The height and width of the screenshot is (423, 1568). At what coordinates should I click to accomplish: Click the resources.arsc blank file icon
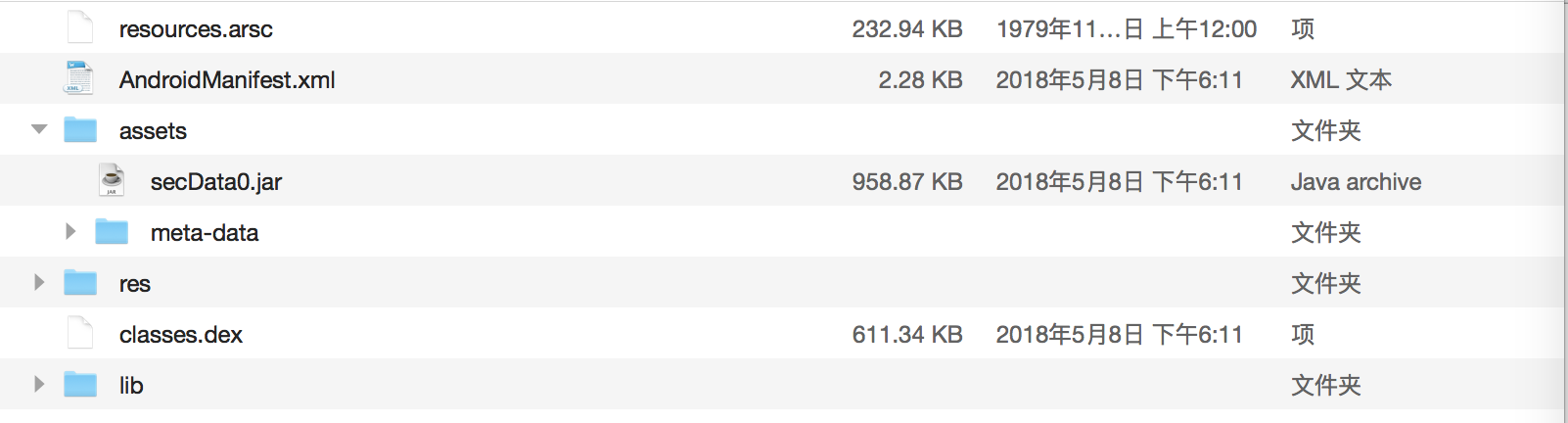coord(80,27)
